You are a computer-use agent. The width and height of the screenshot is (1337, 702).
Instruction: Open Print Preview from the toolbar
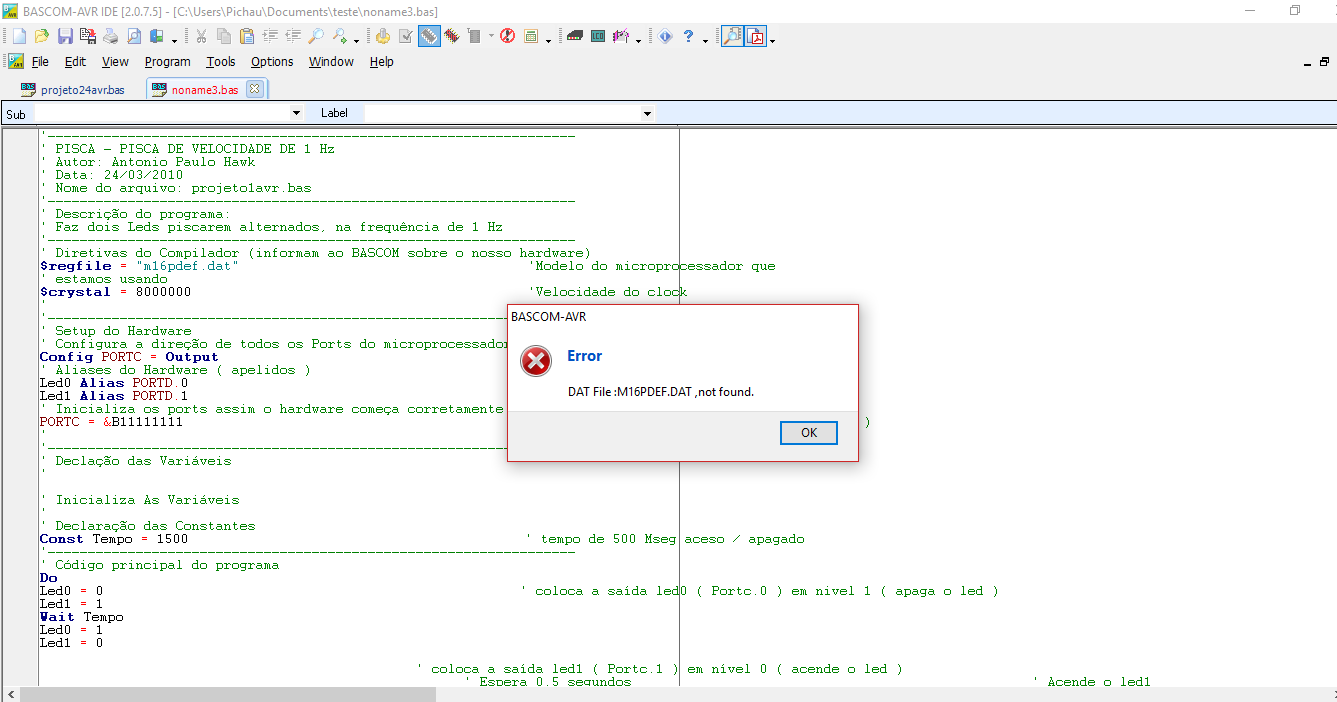[134, 36]
